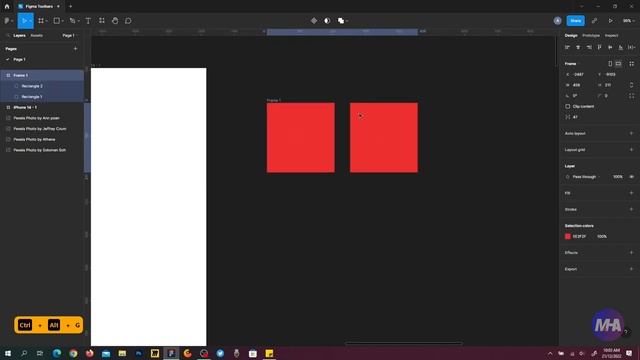640x360 pixels.
Task: Switch to the Design tab
Action: coord(571,36)
